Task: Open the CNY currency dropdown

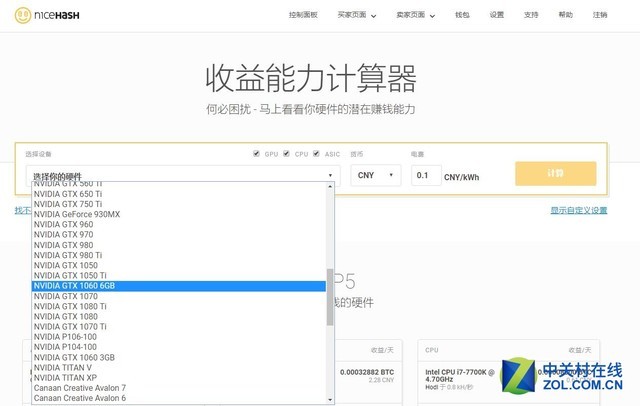Action: coord(376,175)
